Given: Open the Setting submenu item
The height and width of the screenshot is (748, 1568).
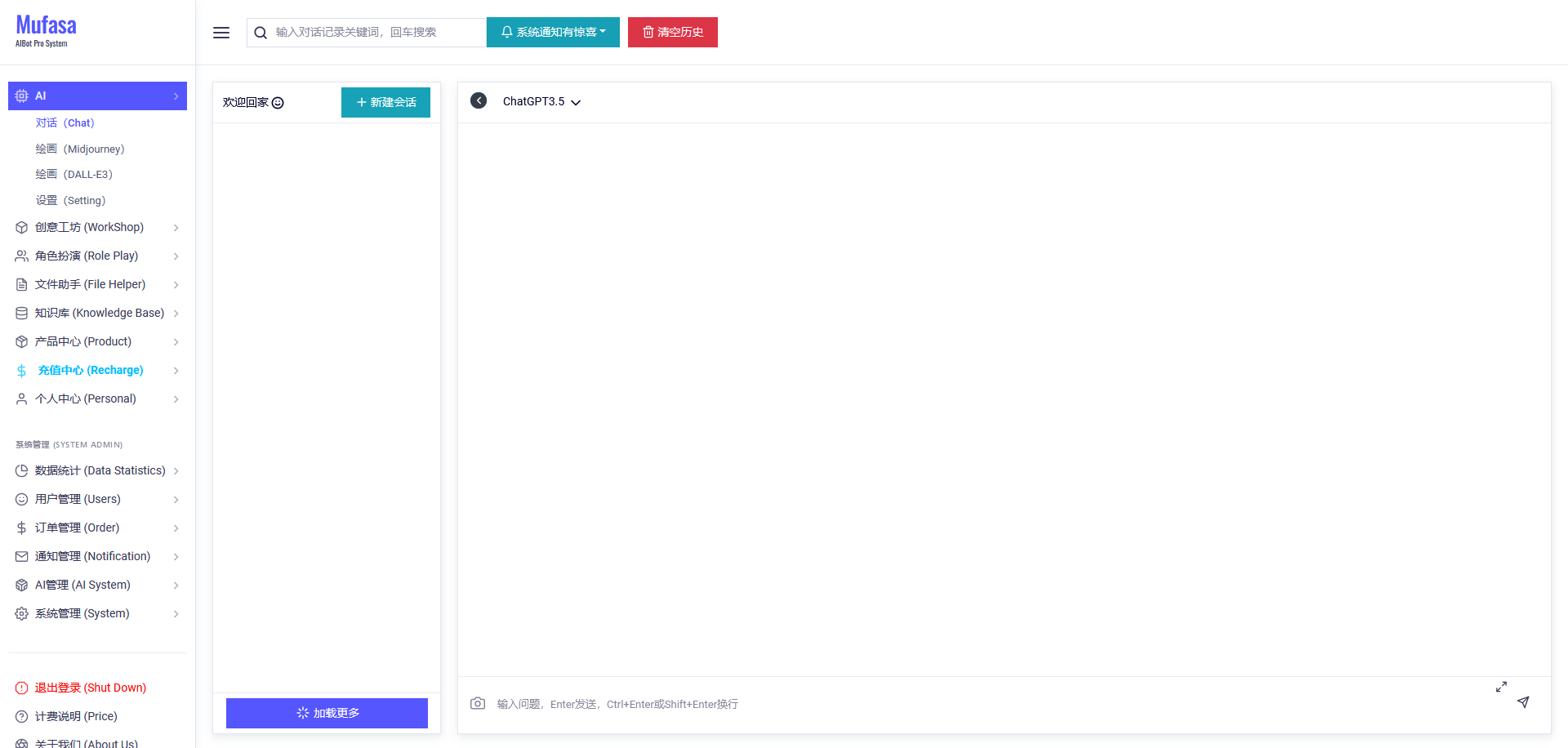Looking at the screenshot, I should pos(71,200).
